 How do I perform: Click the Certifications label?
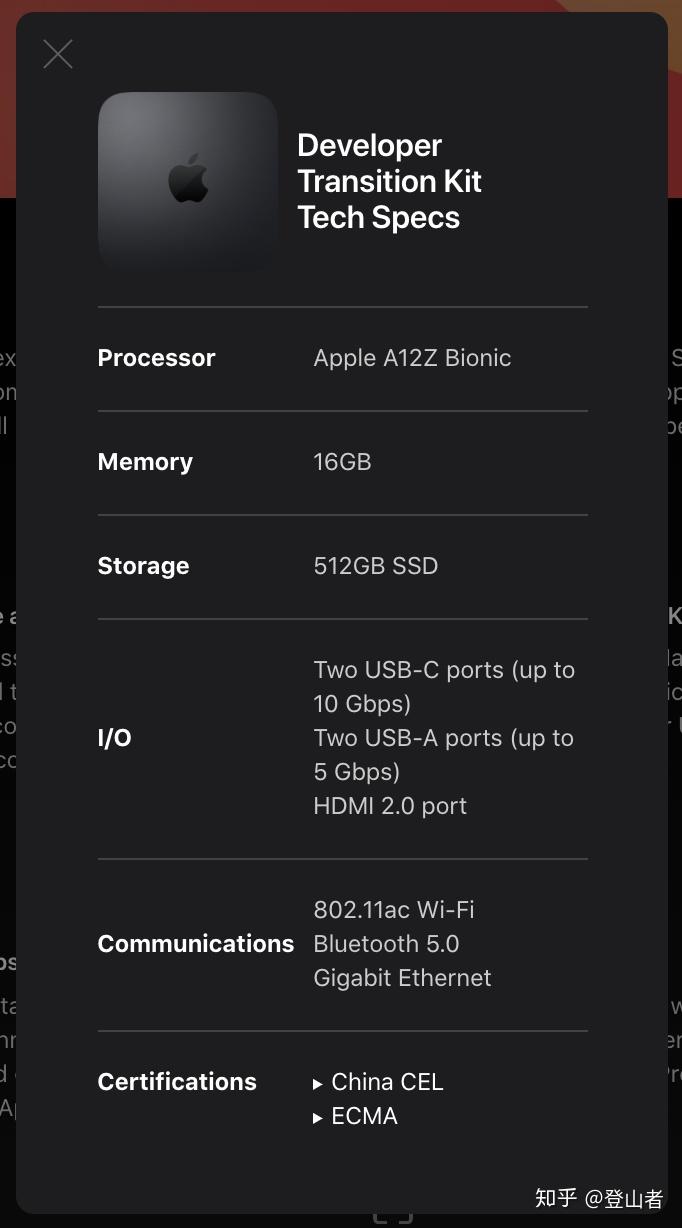coord(177,1082)
